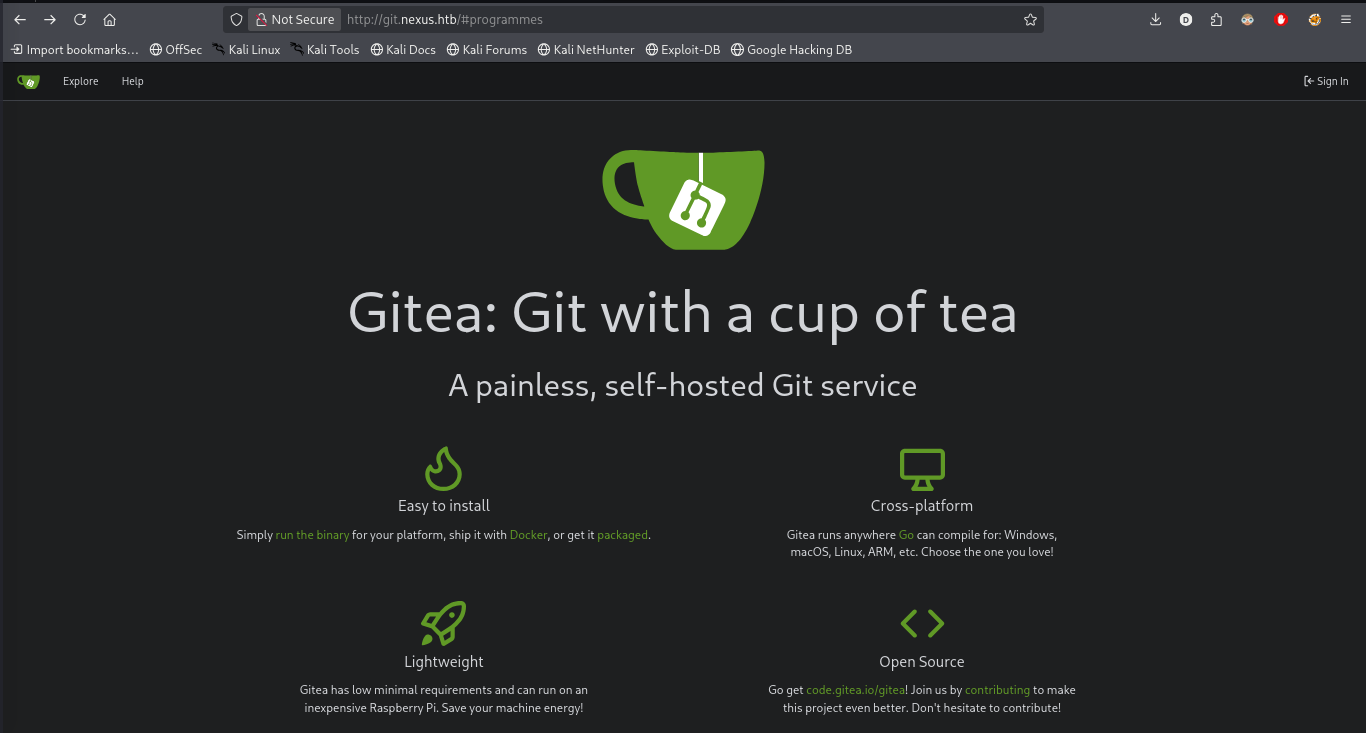Open the browser home page
The width and height of the screenshot is (1366, 733).
coord(110,19)
